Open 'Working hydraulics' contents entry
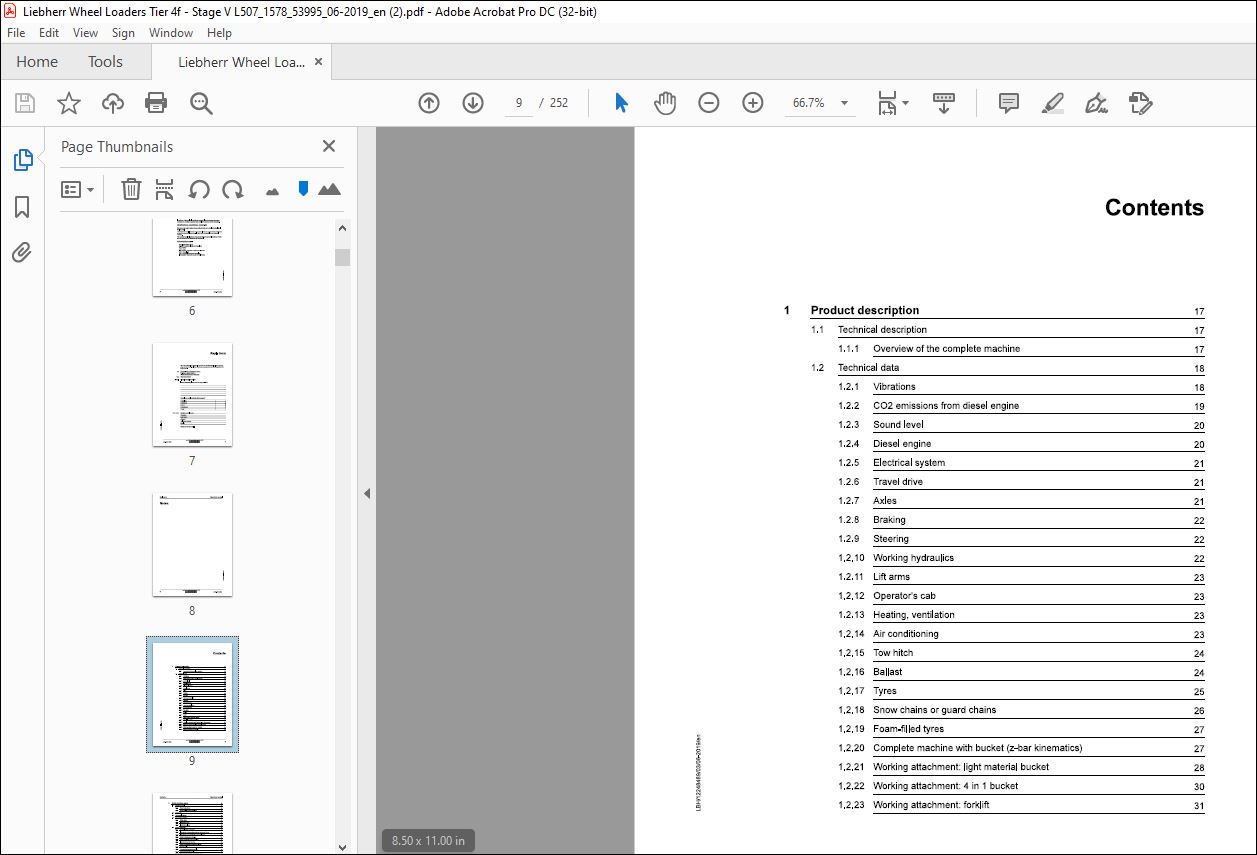This screenshot has width=1257, height=855. [x=913, y=557]
